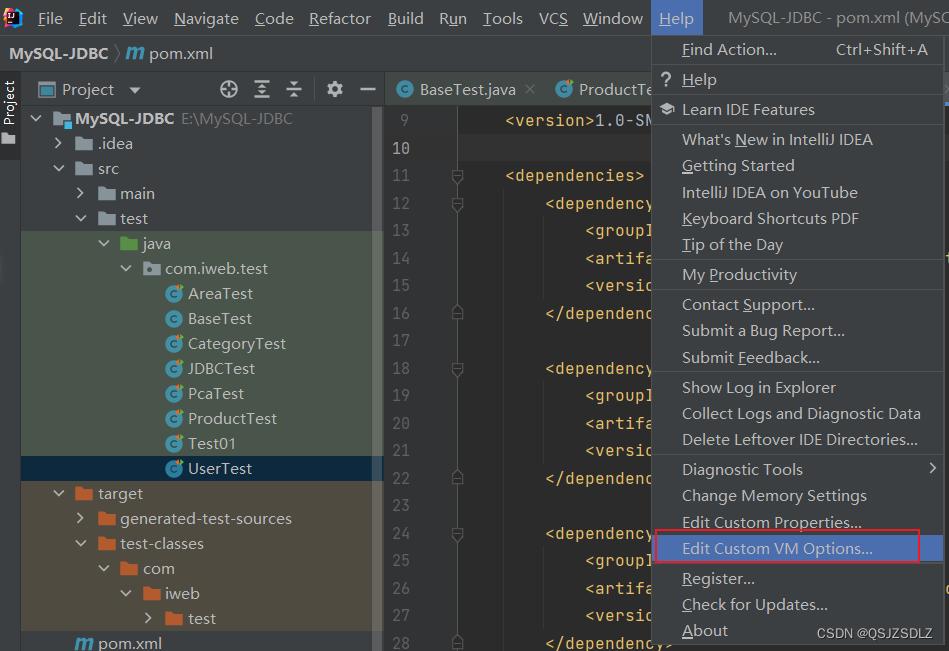Viewport: 949px width, 651px height.
Task: Click the JDBCTest class icon
Action: point(174,368)
